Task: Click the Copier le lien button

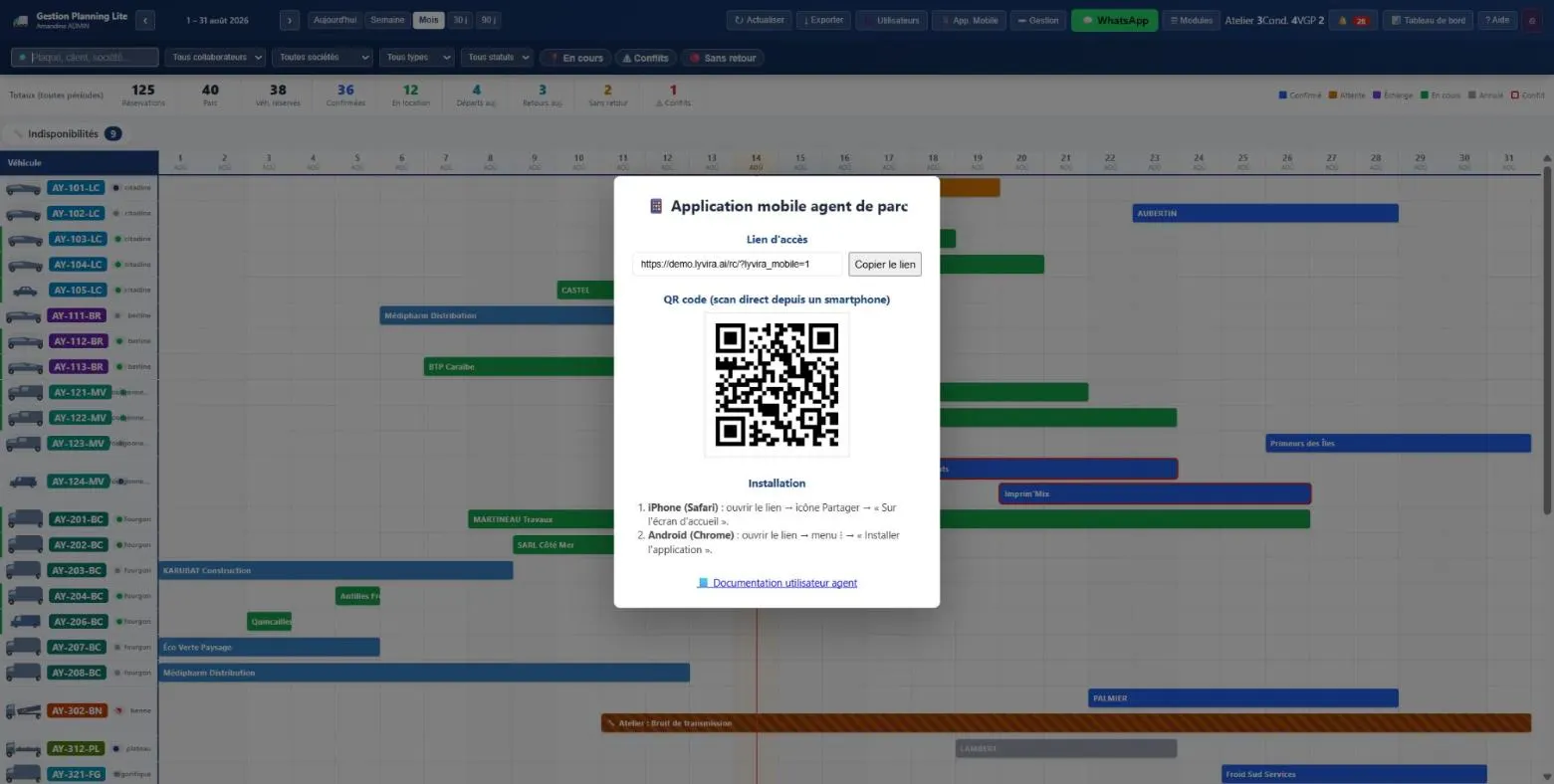Action: [x=885, y=265]
